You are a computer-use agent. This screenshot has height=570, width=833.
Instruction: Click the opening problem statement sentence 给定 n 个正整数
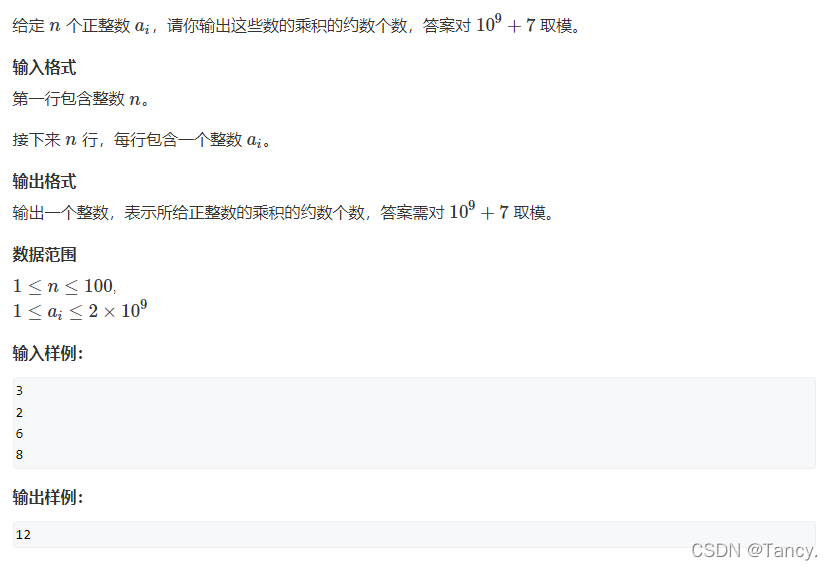click(x=296, y=25)
